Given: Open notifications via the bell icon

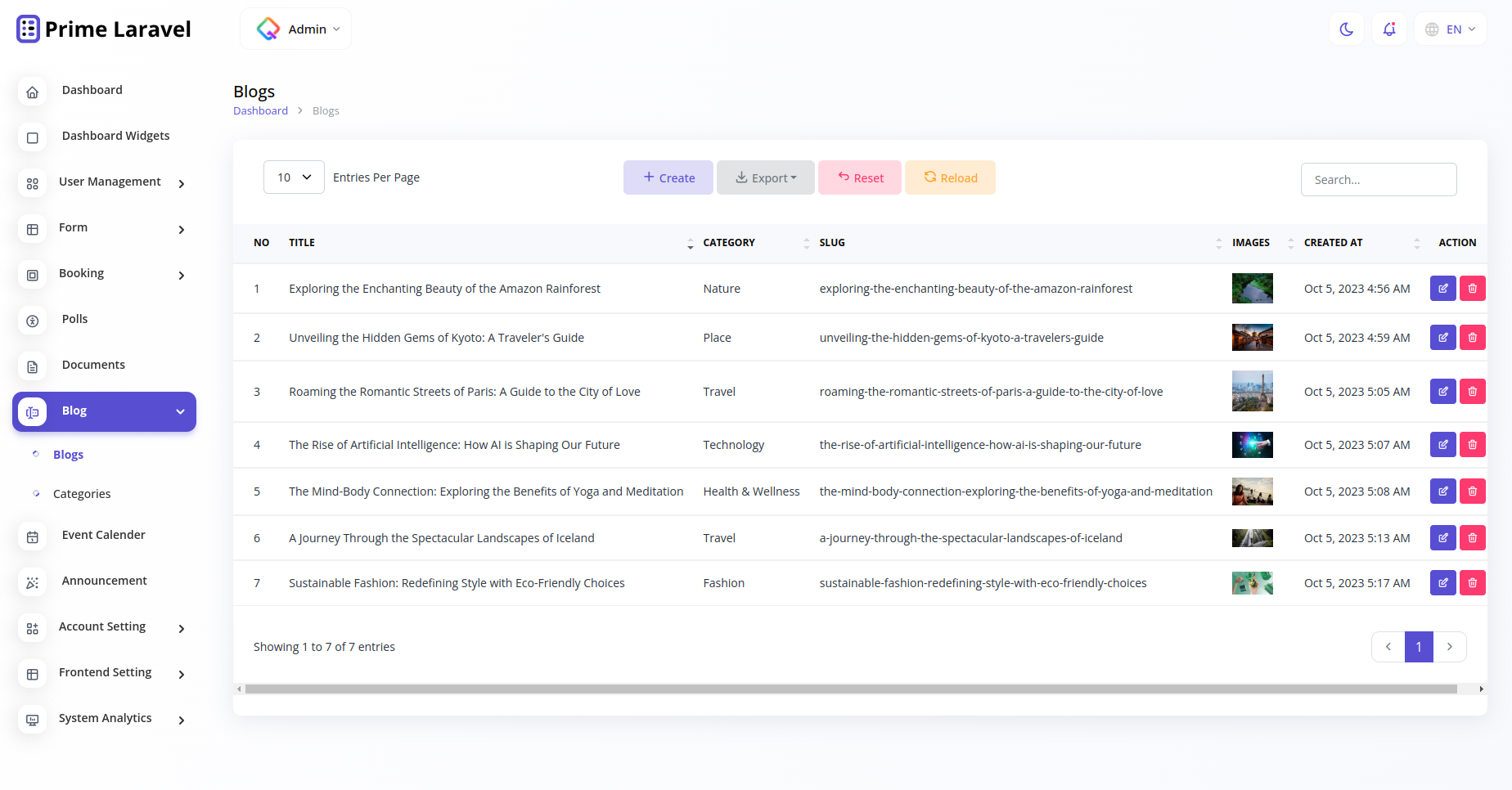Looking at the screenshot, I should [x=1388, y=29].
